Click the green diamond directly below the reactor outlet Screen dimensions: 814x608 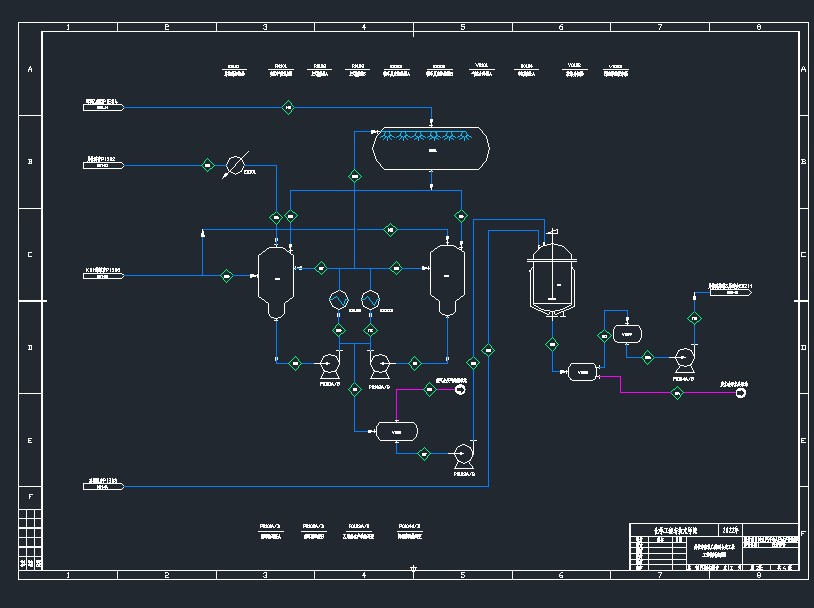(x=552, y=344)
